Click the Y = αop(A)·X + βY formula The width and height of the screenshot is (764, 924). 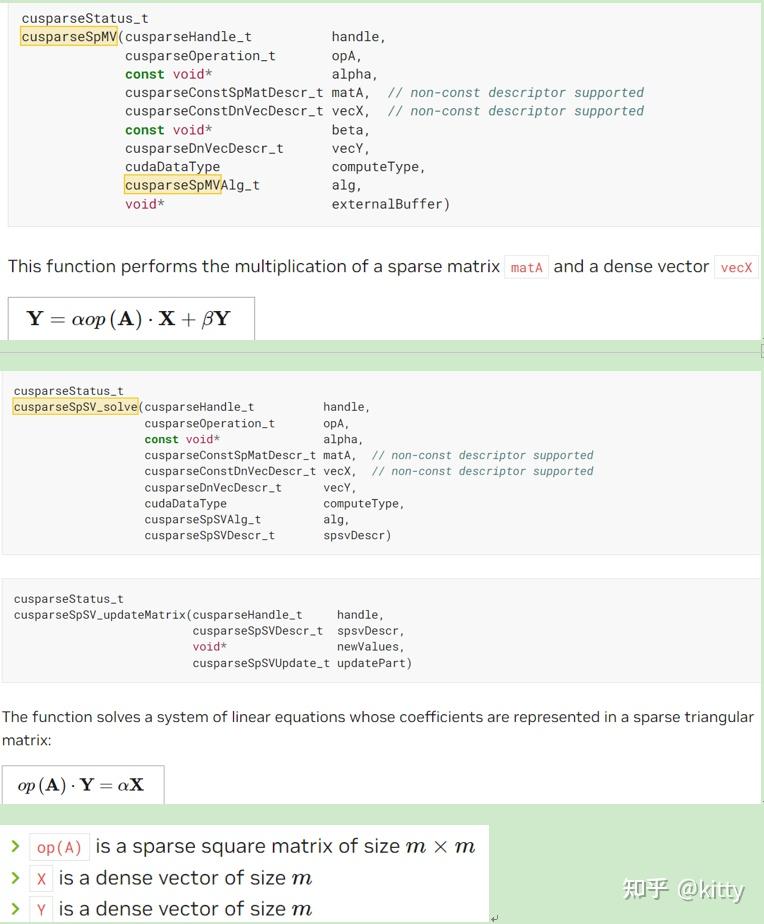tap(129, 319)
